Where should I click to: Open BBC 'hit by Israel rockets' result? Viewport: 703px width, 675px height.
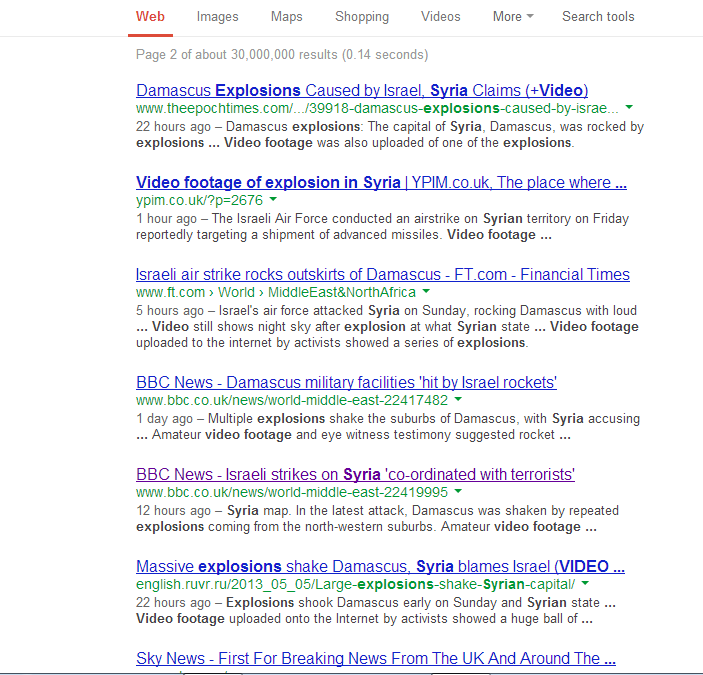[x=347, y=382]
